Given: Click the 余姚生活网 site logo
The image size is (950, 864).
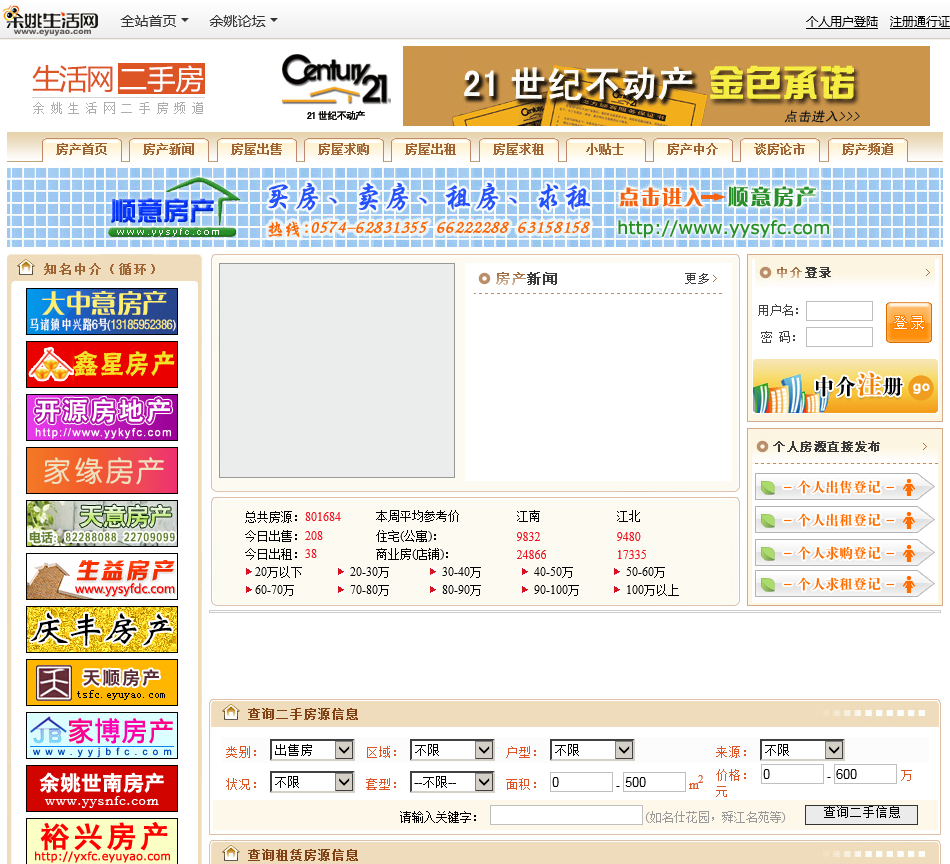Looking at the screenshot, I should tap(51, 21).
